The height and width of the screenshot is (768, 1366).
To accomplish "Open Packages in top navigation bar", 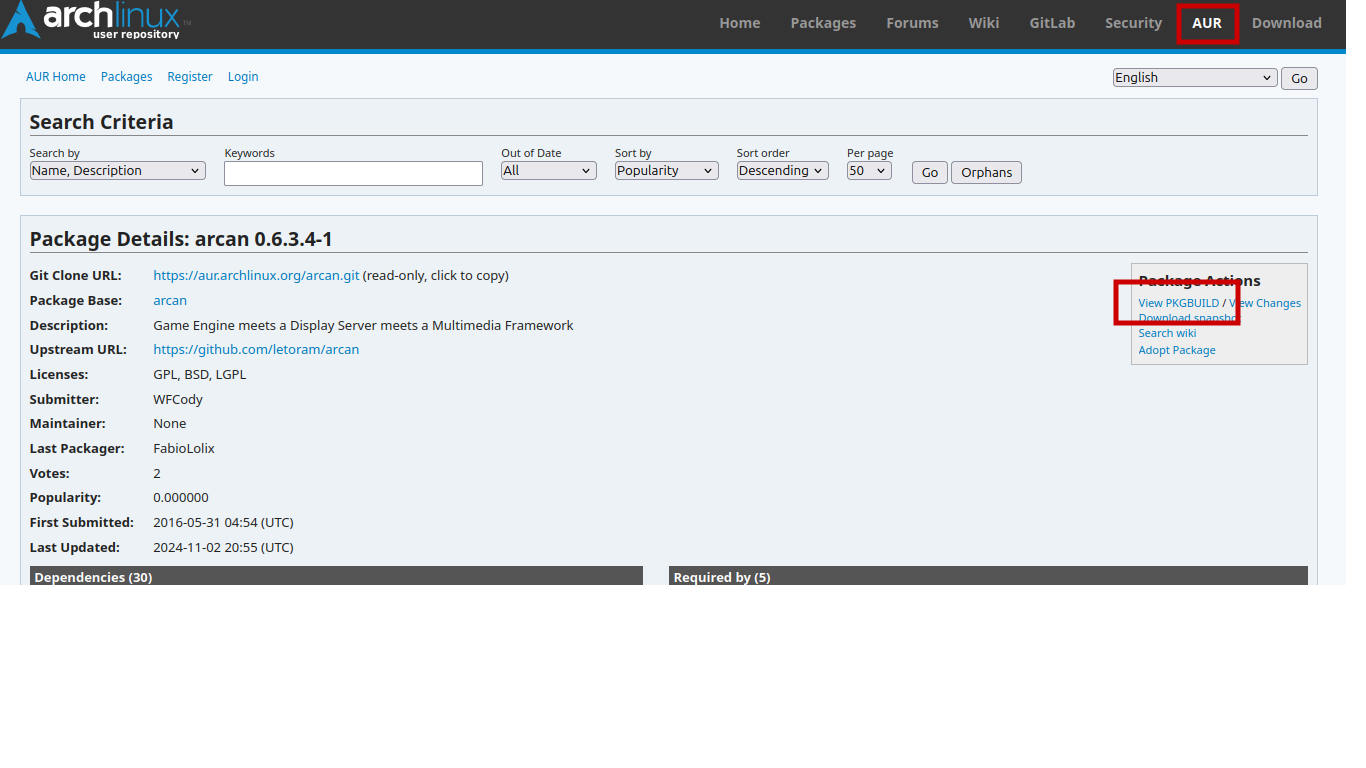I will (823, 23).
